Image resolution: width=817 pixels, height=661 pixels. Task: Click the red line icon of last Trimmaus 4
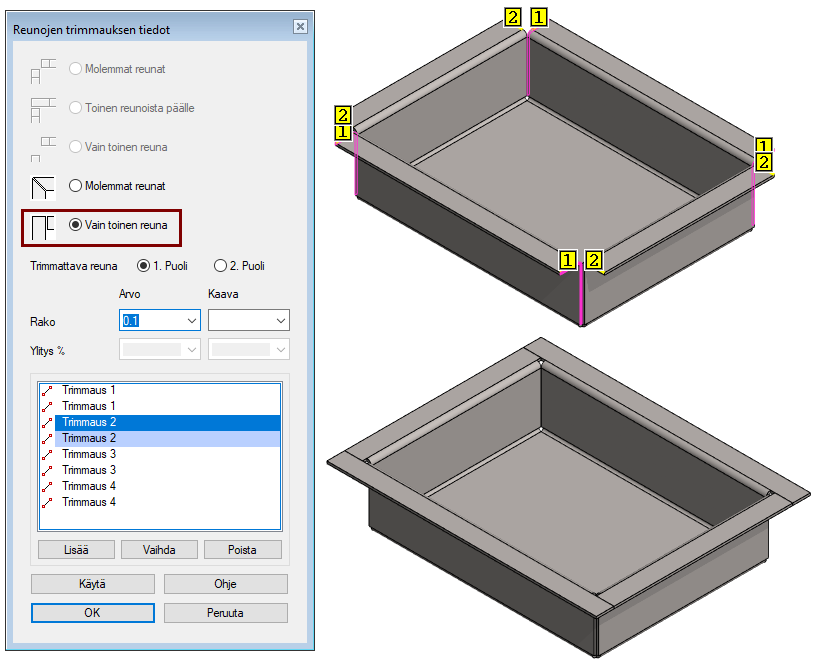(47, 503)
